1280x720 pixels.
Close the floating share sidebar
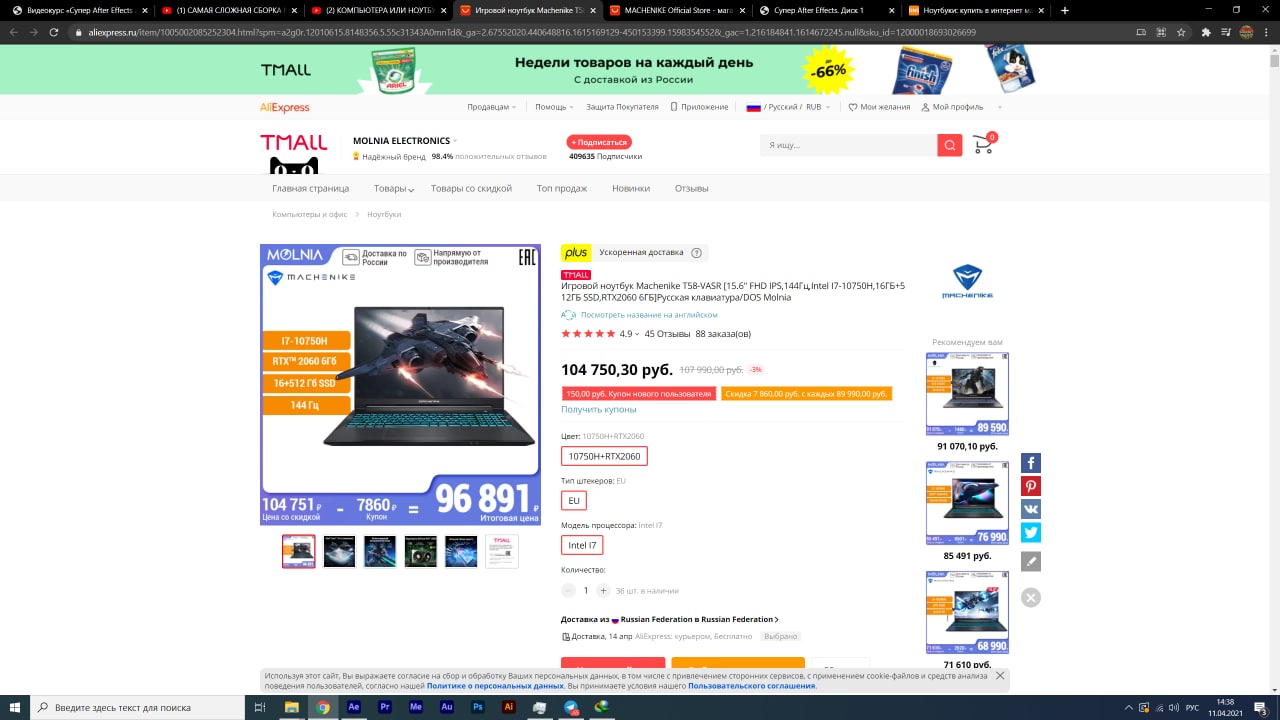[1031, 597]
